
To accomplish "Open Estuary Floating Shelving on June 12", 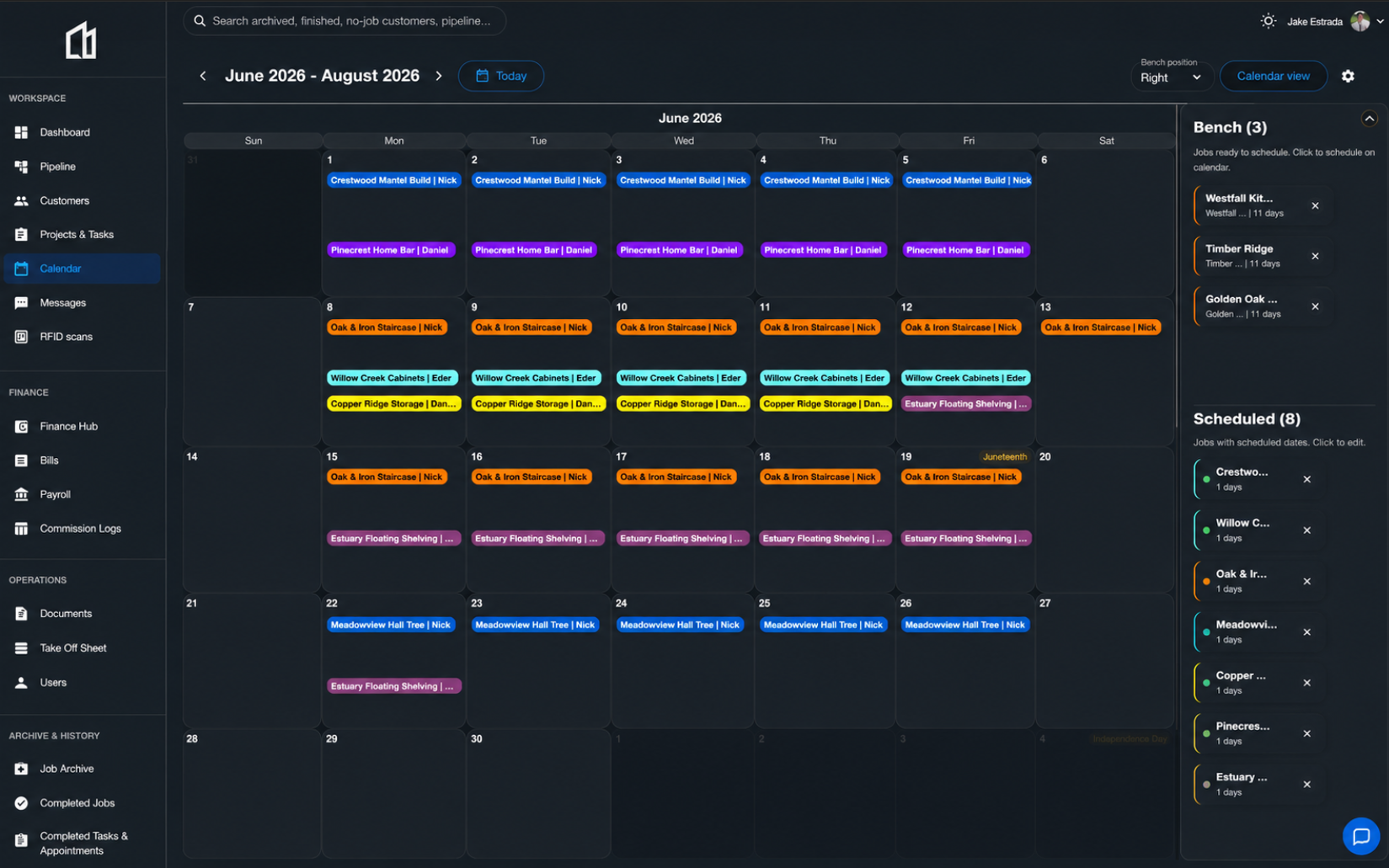I will click(x=965, y=404).
